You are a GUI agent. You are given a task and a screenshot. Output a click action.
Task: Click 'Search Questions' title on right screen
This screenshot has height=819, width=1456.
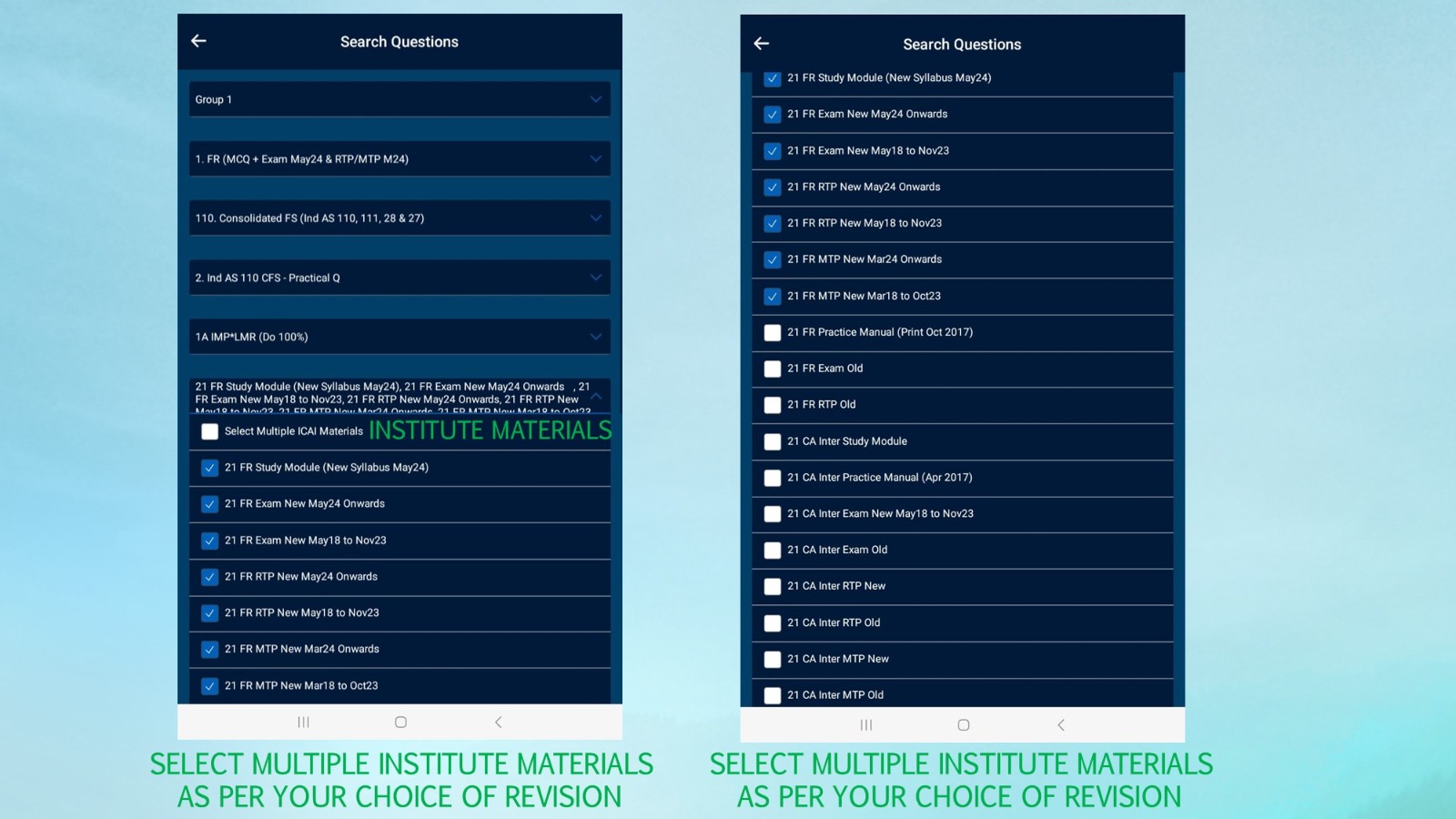pyautogui.click(x=962, y=45)
